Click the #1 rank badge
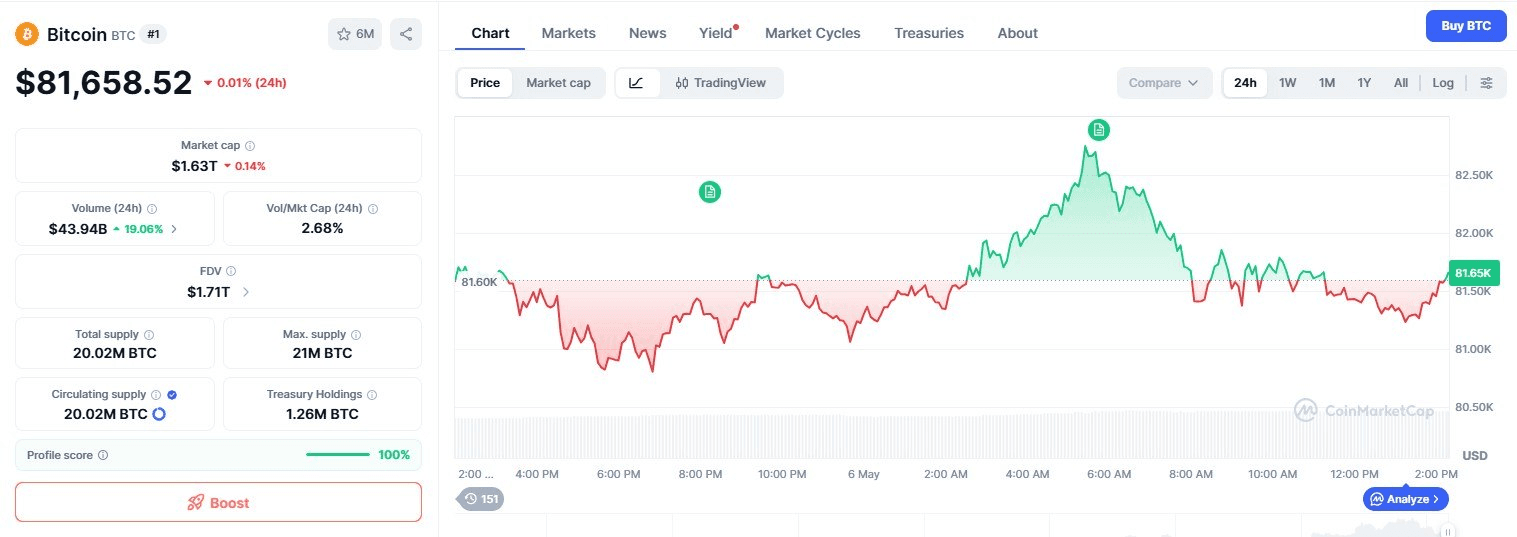Screen dimensions: 1517x537 153,34
